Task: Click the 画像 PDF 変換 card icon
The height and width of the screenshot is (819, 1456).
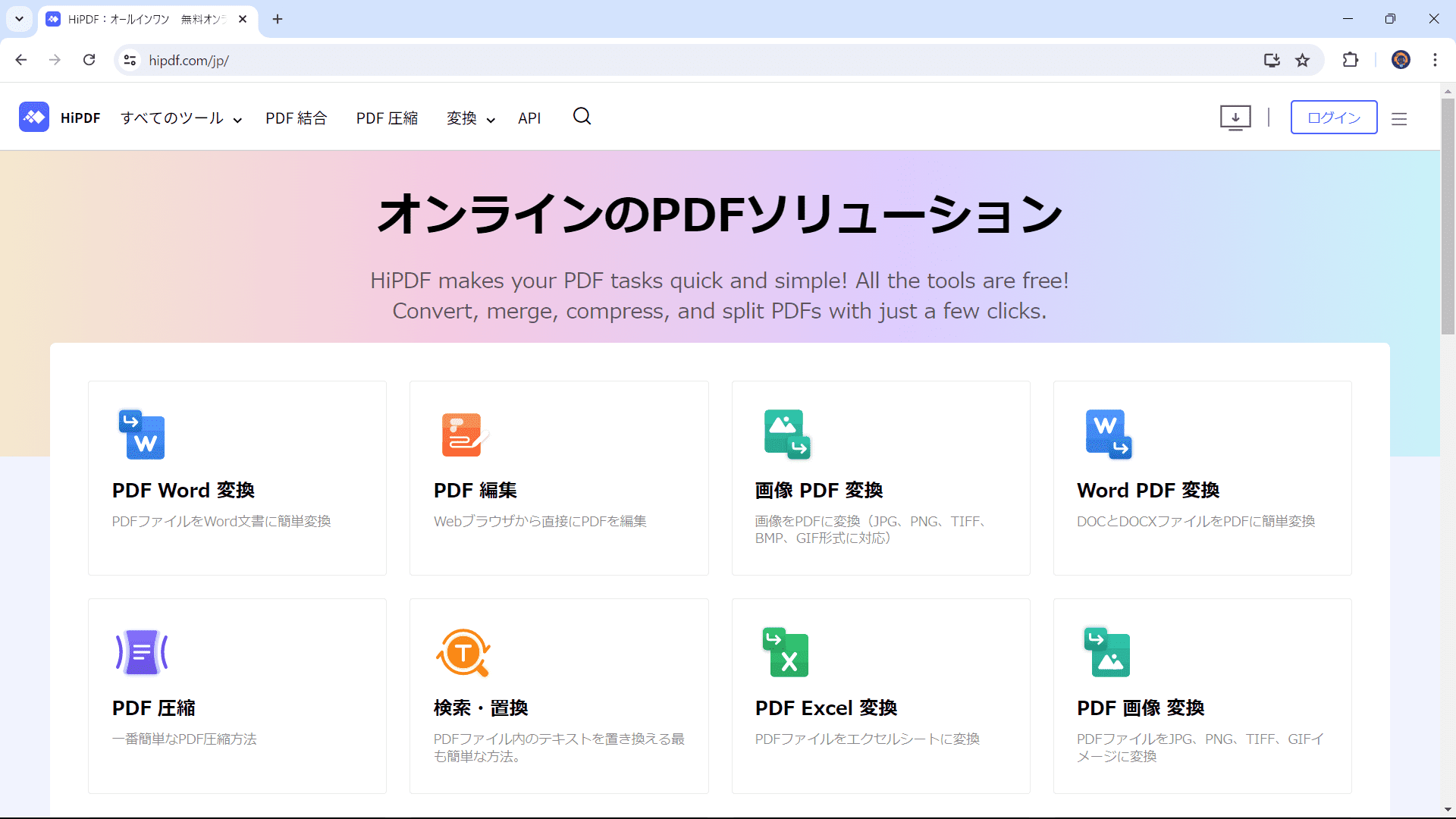Action: coord(787,435)
